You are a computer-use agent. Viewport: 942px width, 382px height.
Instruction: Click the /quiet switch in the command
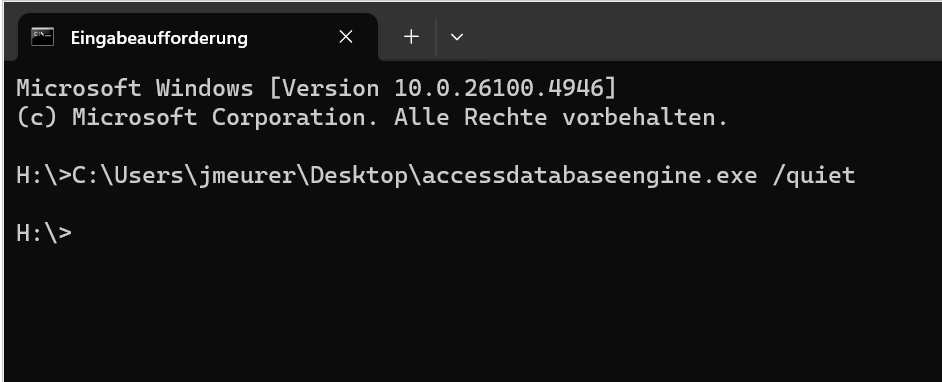[813, 175]
